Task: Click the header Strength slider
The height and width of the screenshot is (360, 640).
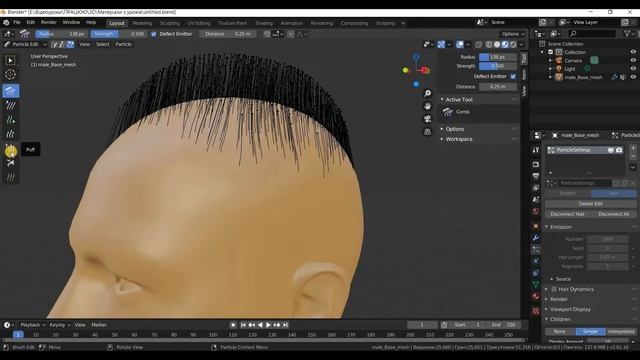Action: [x=118, y=34]
